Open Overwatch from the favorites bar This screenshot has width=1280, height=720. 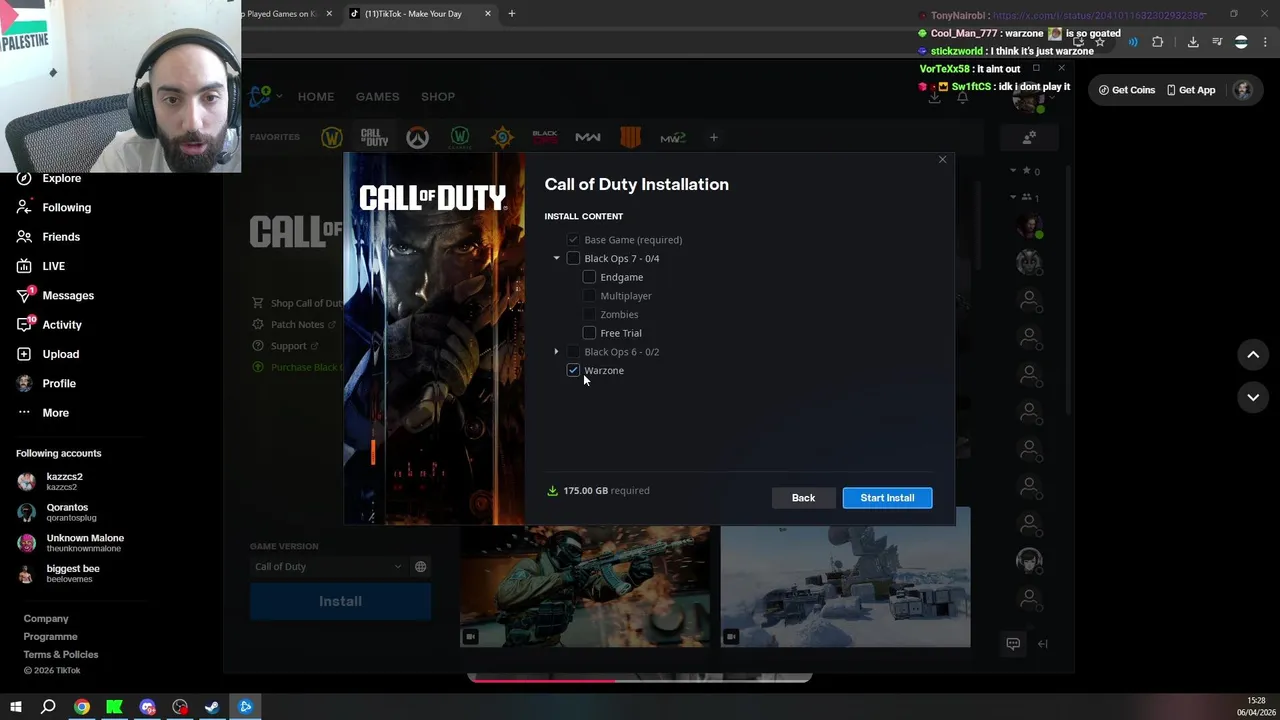[x=417, y=138]
